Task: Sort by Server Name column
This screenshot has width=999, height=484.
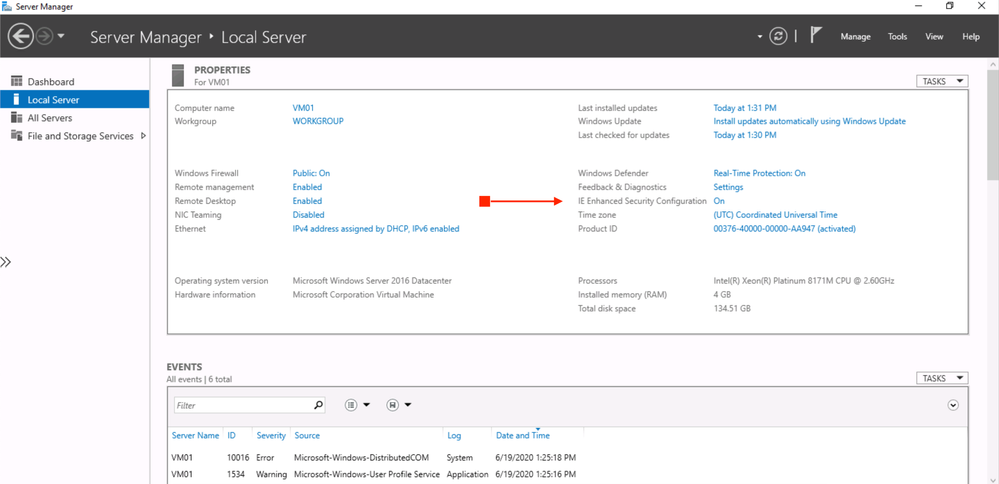Action: pyautogui.click(x=196, y=436)
